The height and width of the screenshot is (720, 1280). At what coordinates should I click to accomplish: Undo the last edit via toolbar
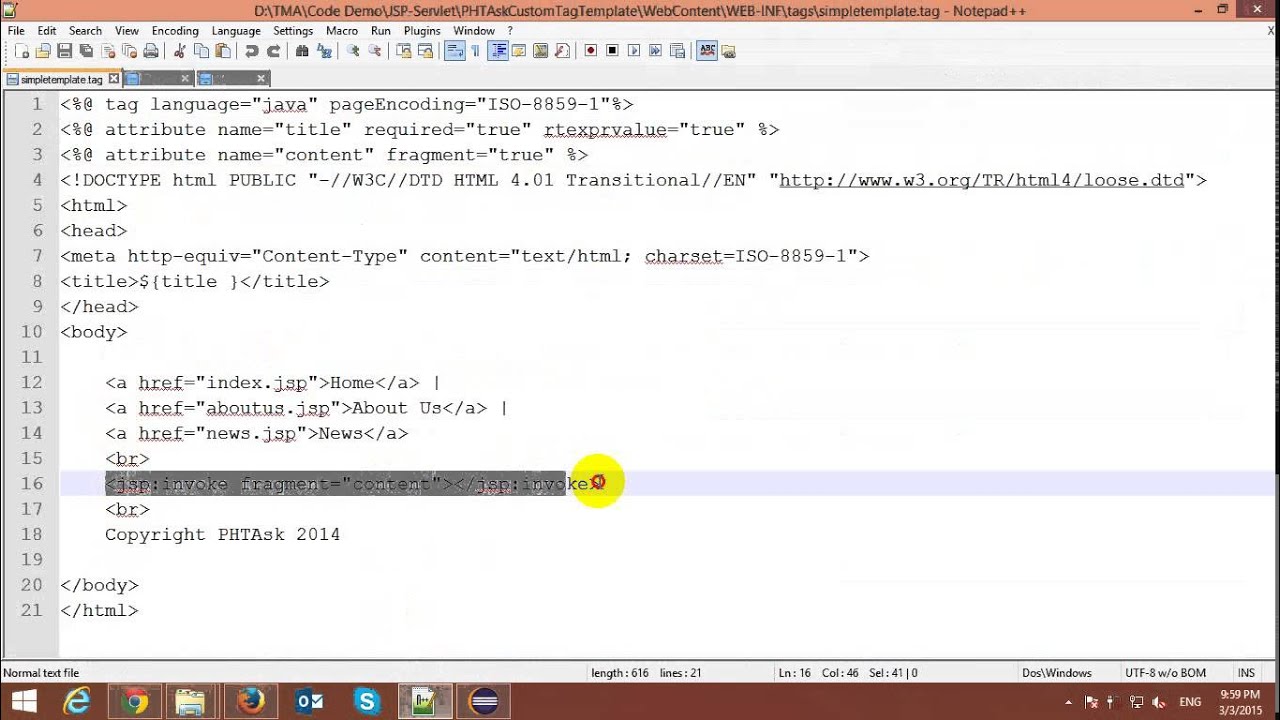[250, 51]
